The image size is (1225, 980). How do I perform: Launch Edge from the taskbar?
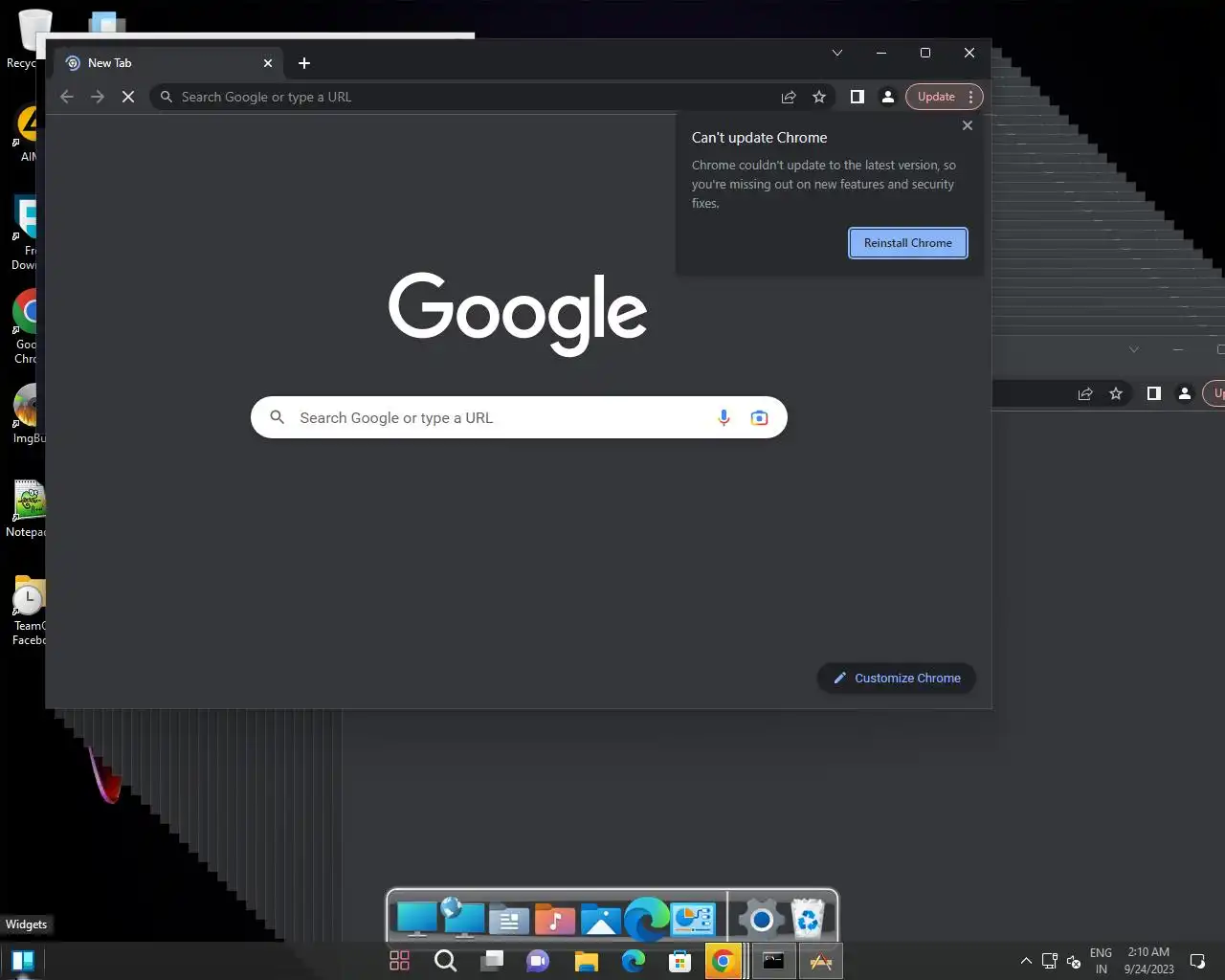point(634,961)
